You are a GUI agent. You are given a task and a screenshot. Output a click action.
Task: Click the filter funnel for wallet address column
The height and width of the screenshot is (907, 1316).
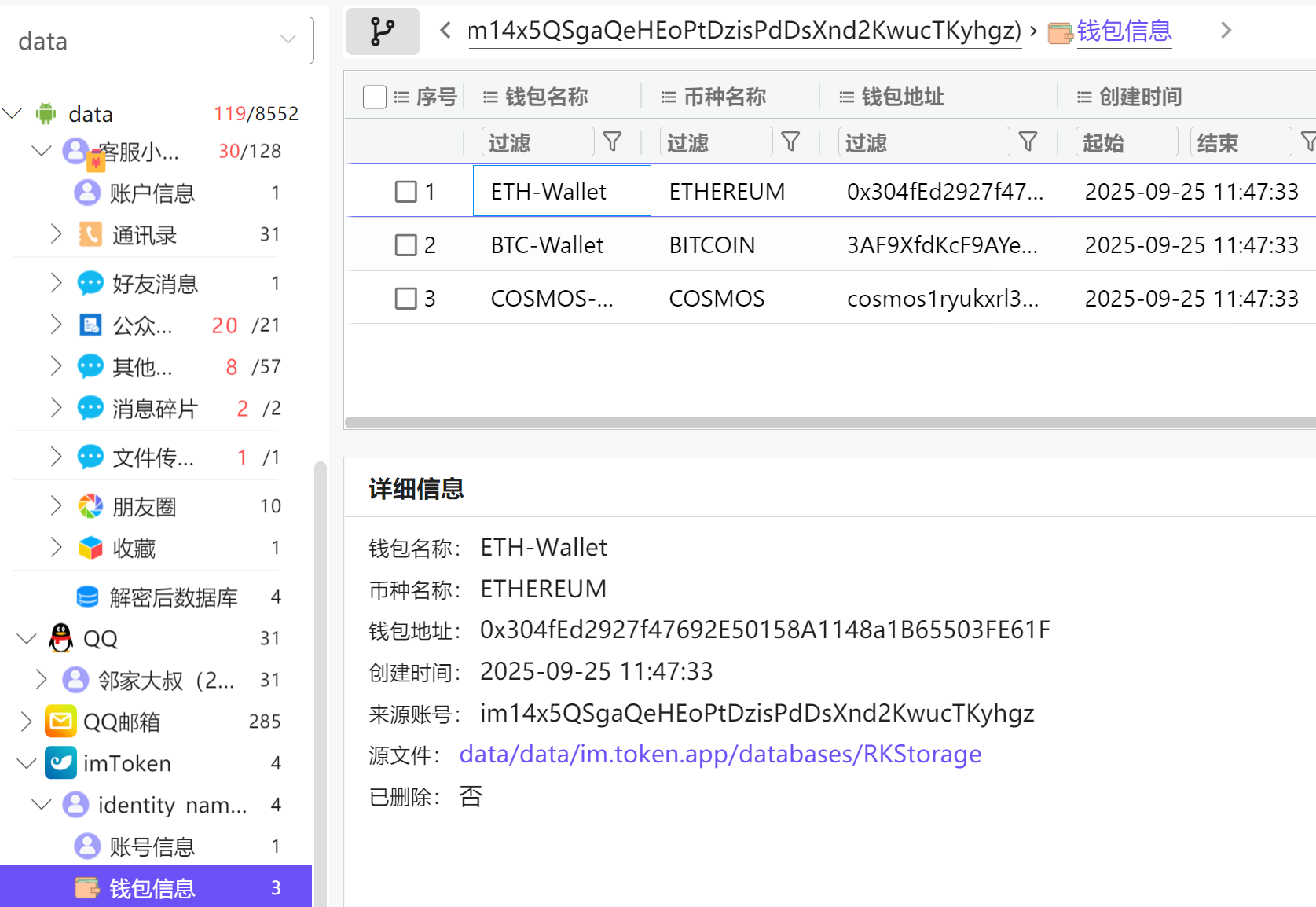(x=1028, y=142)
